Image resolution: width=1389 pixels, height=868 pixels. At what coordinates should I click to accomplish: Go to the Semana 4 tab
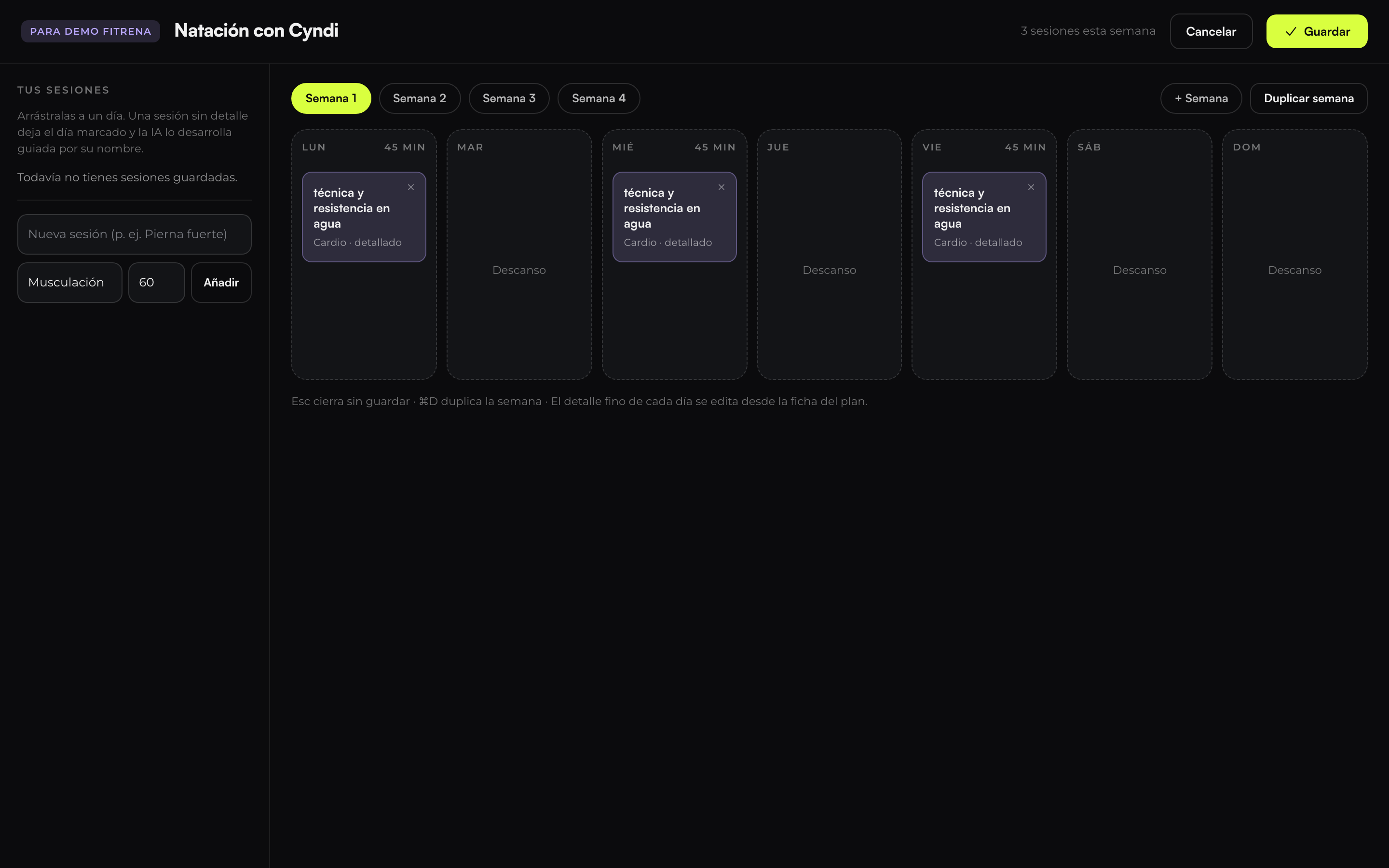click(x=599, y=98)
